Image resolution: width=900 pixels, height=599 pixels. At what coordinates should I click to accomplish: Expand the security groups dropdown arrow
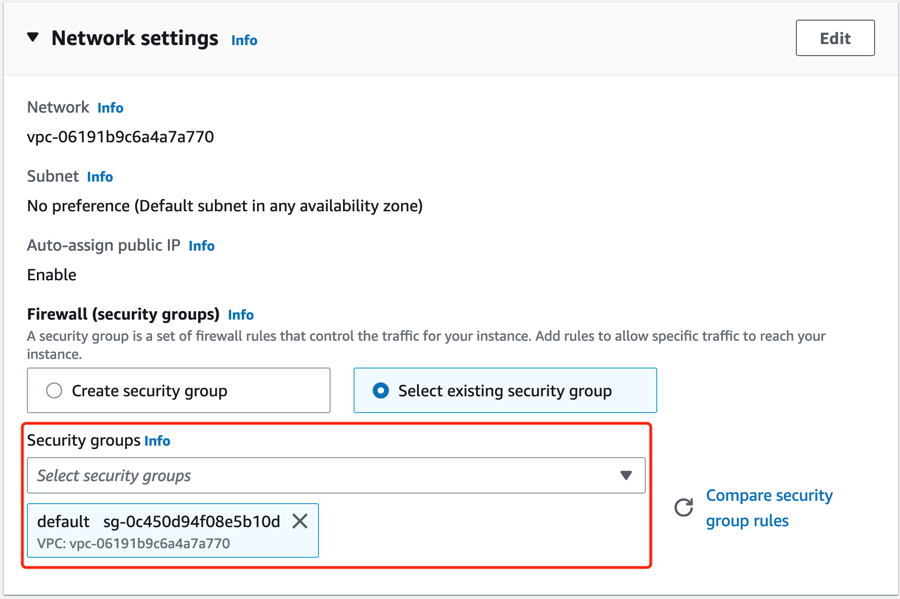(626, 476)
